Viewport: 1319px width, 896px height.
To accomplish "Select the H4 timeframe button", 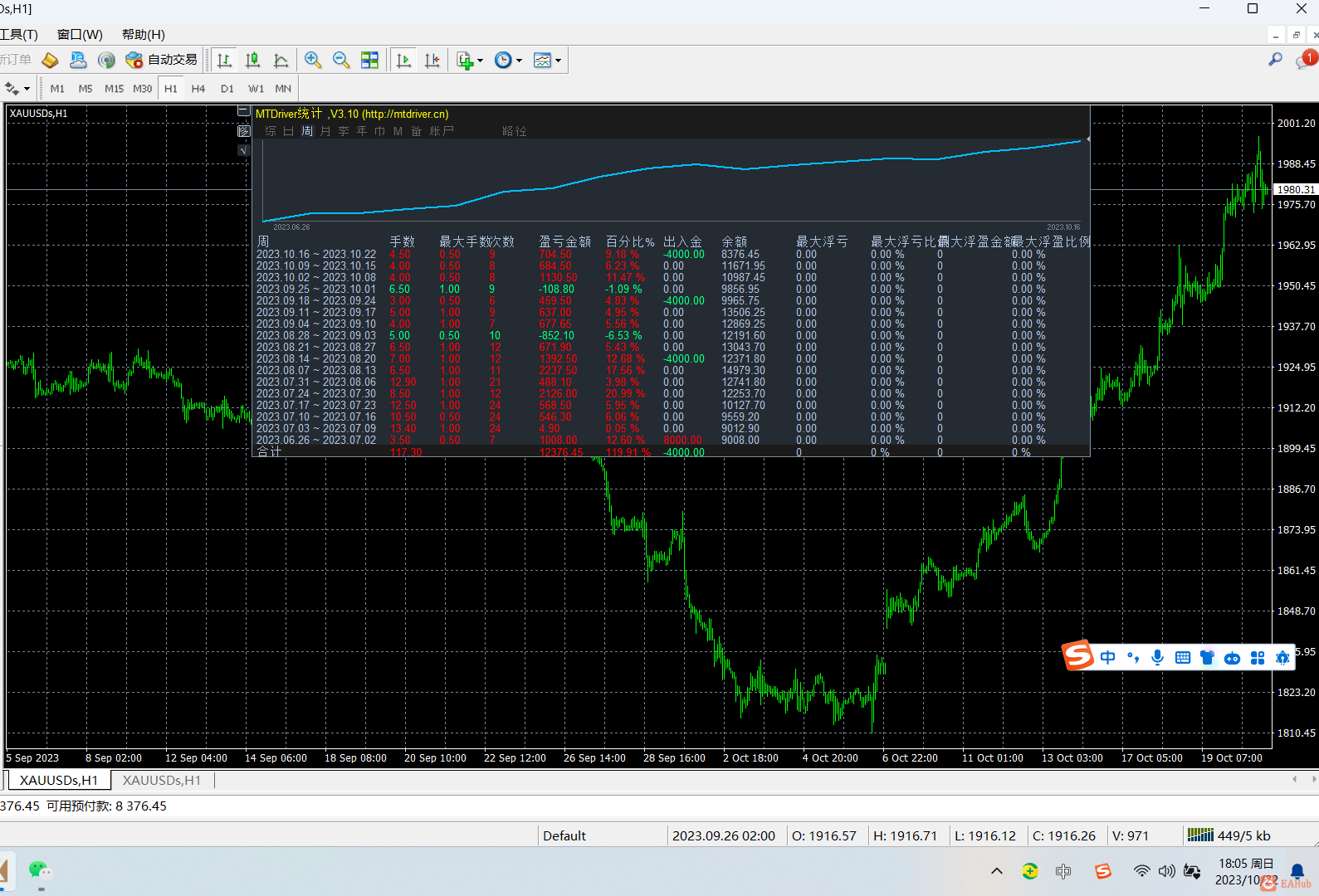I will pyautogui.click(x=198, y=88).
